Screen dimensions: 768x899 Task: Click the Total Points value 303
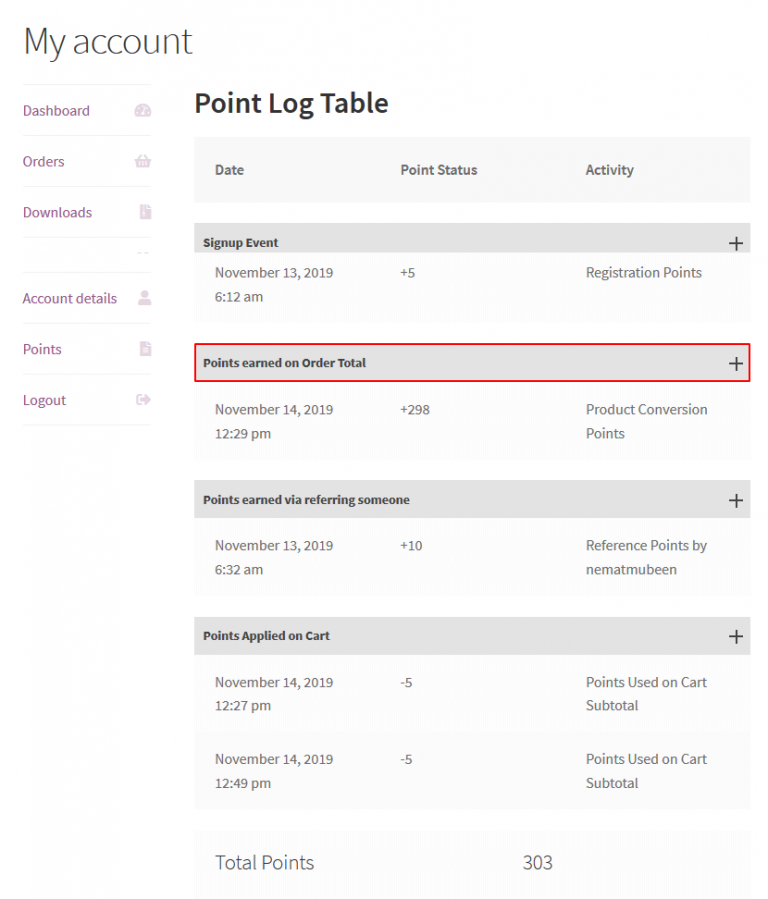pyautogui.click(x=537, y=862)
